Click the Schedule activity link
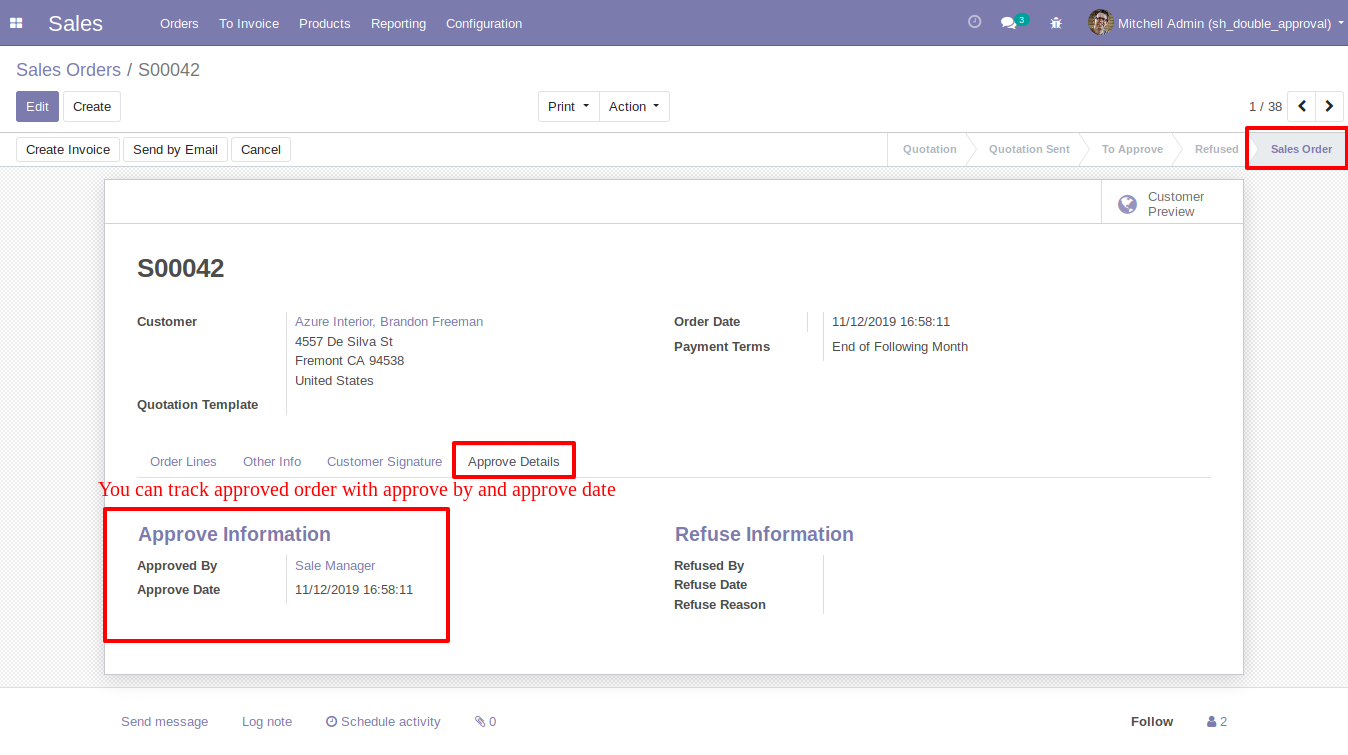The height and width of the screenshot is (755, 1348). [x=383, y=721]
